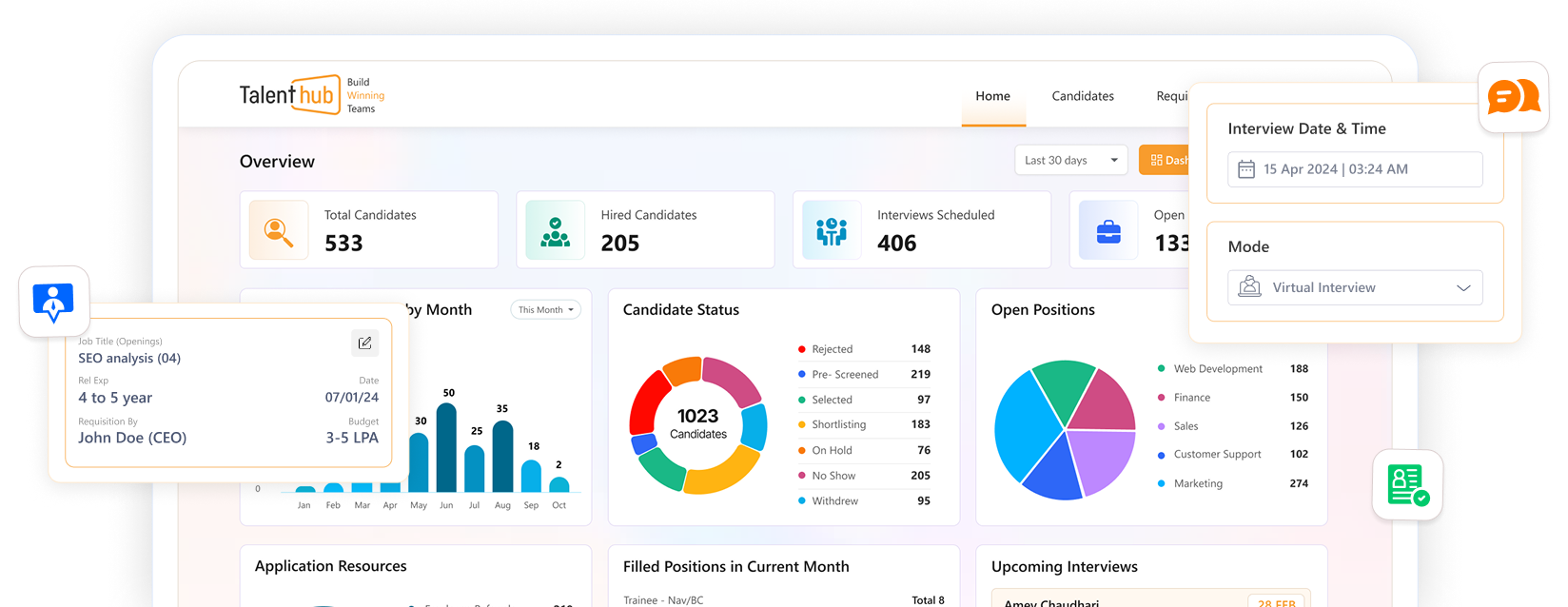This screenshot has height=607, width=1568.
Task: Click the interview date and time field
Action: tap(1355, 169)
